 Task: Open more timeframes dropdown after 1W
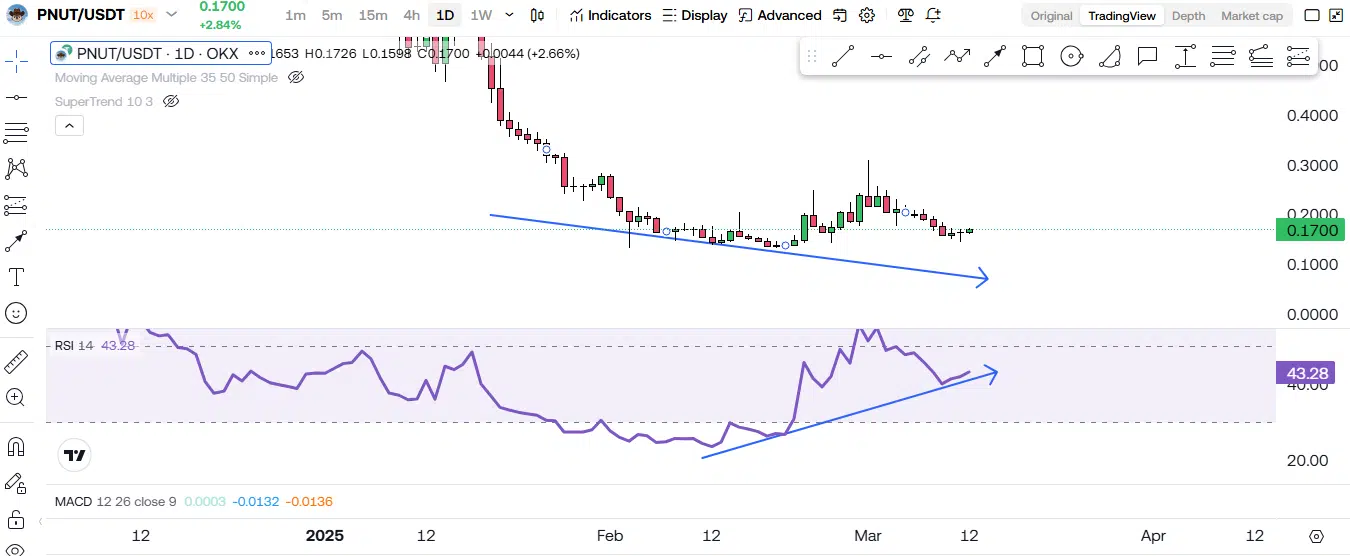click(x=510, y=15)
